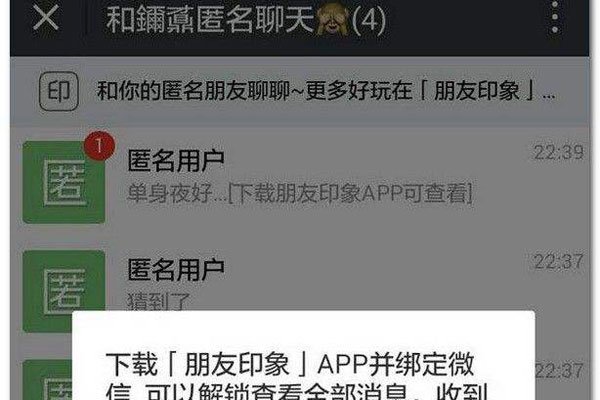Tap the 22:39 timestamp of first chat
This screenshot has width=600, height=400.
pos(558,152)
